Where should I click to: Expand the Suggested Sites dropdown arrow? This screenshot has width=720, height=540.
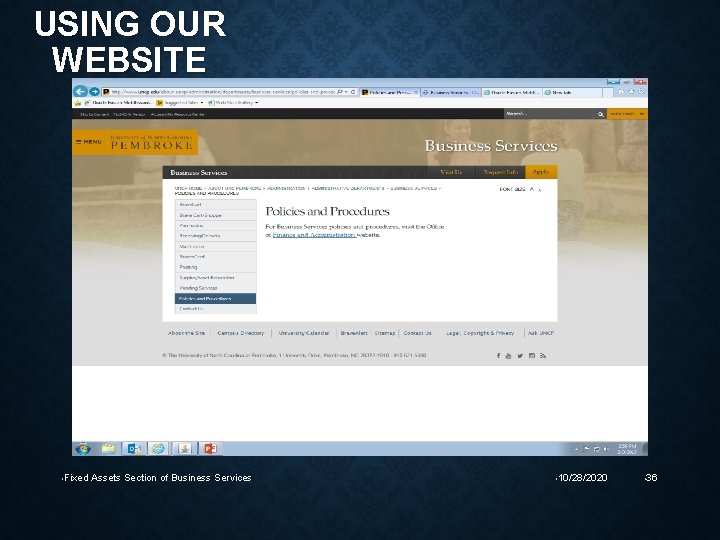click(202, 103)
